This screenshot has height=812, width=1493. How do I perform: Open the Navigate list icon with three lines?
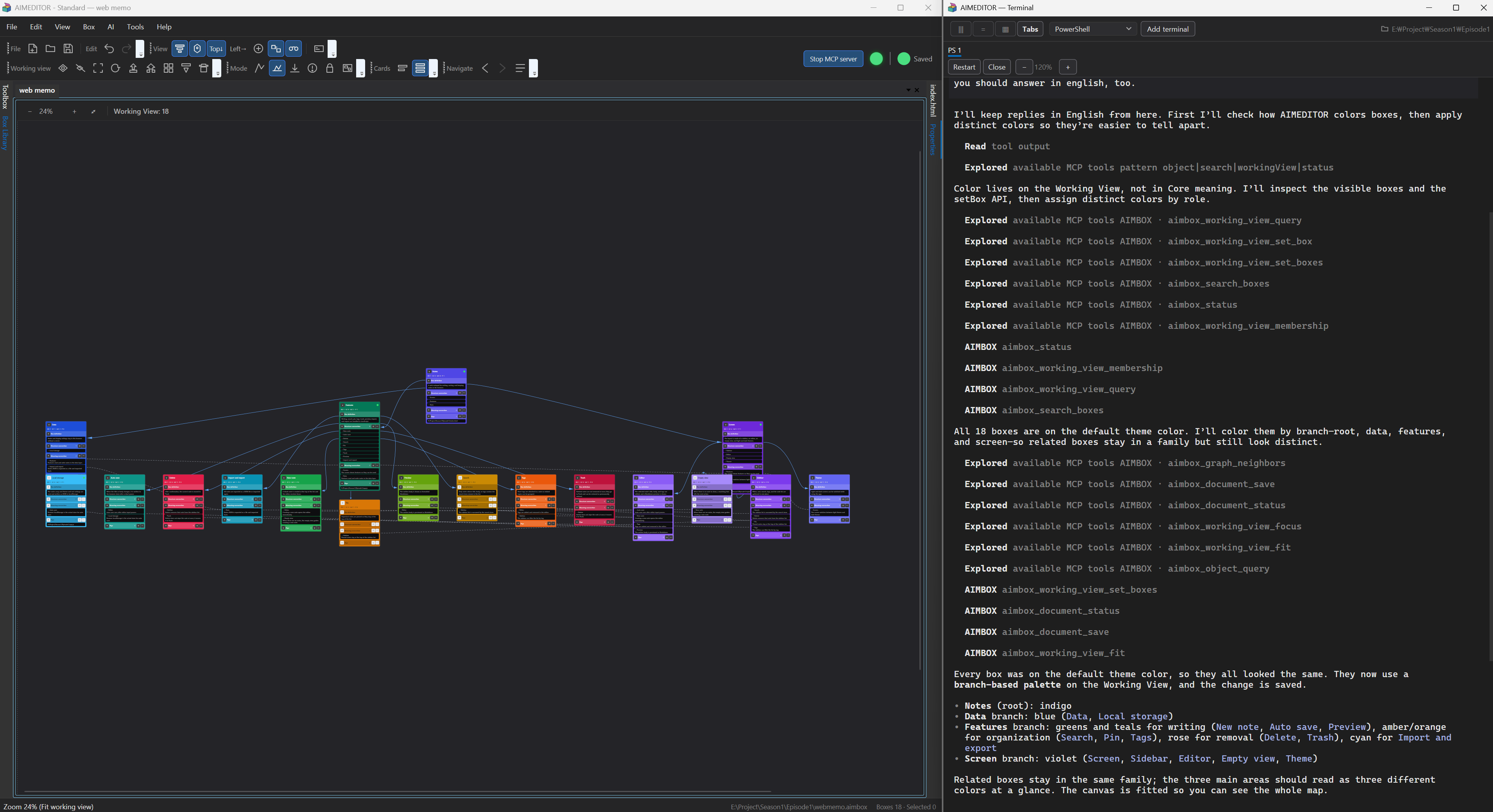[x=520, y=68]
